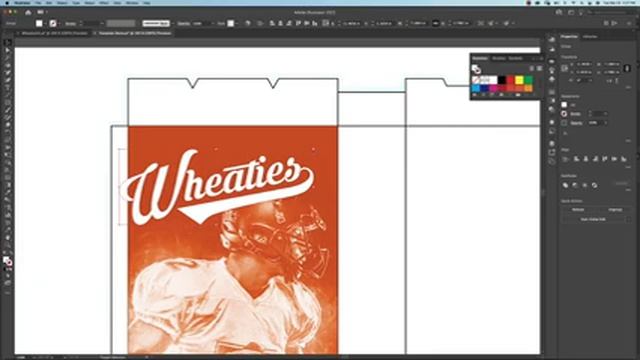Open the Window menu
Screen dimensions: 640x360
point(132,3)
